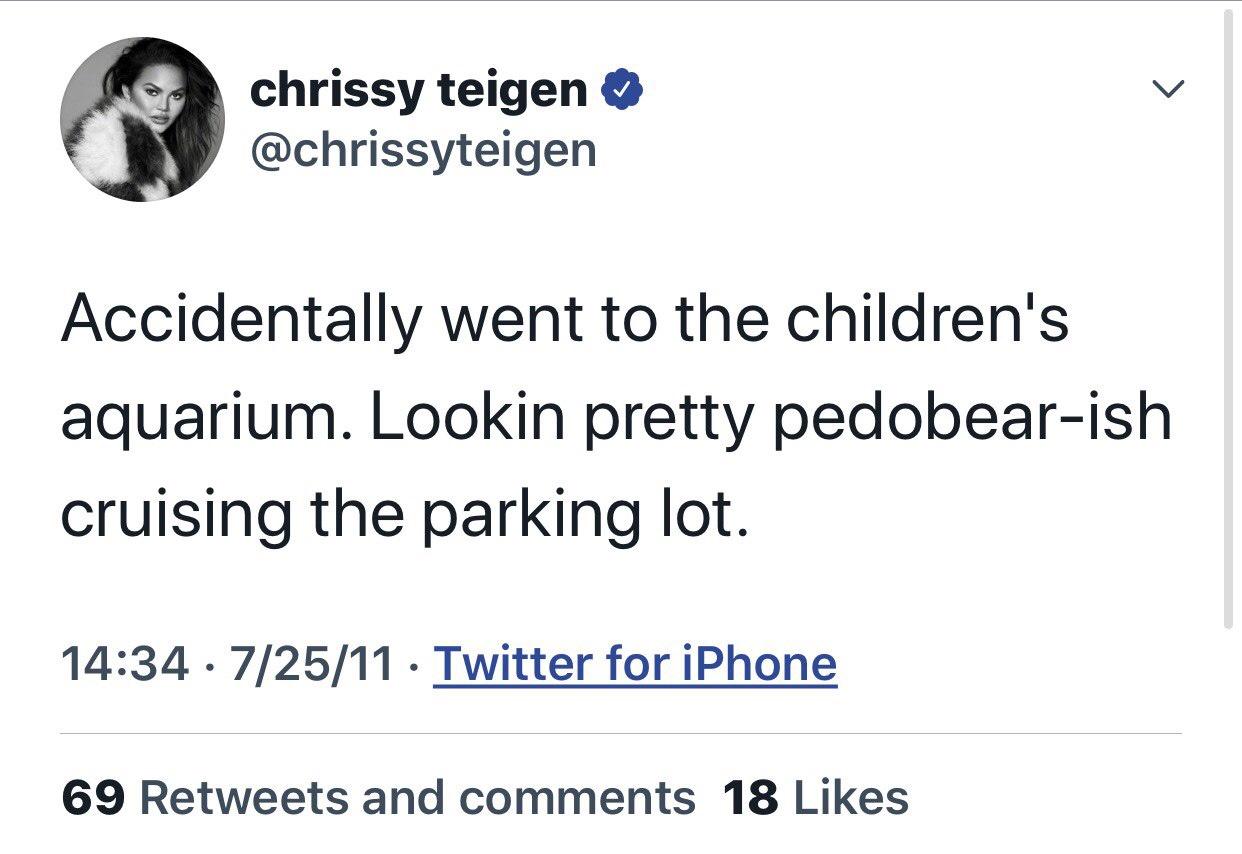The height and width of the screenshot is (854, 1242).
Task: Click "cruising the parking lot." tweet line
Action: [404, 513]
